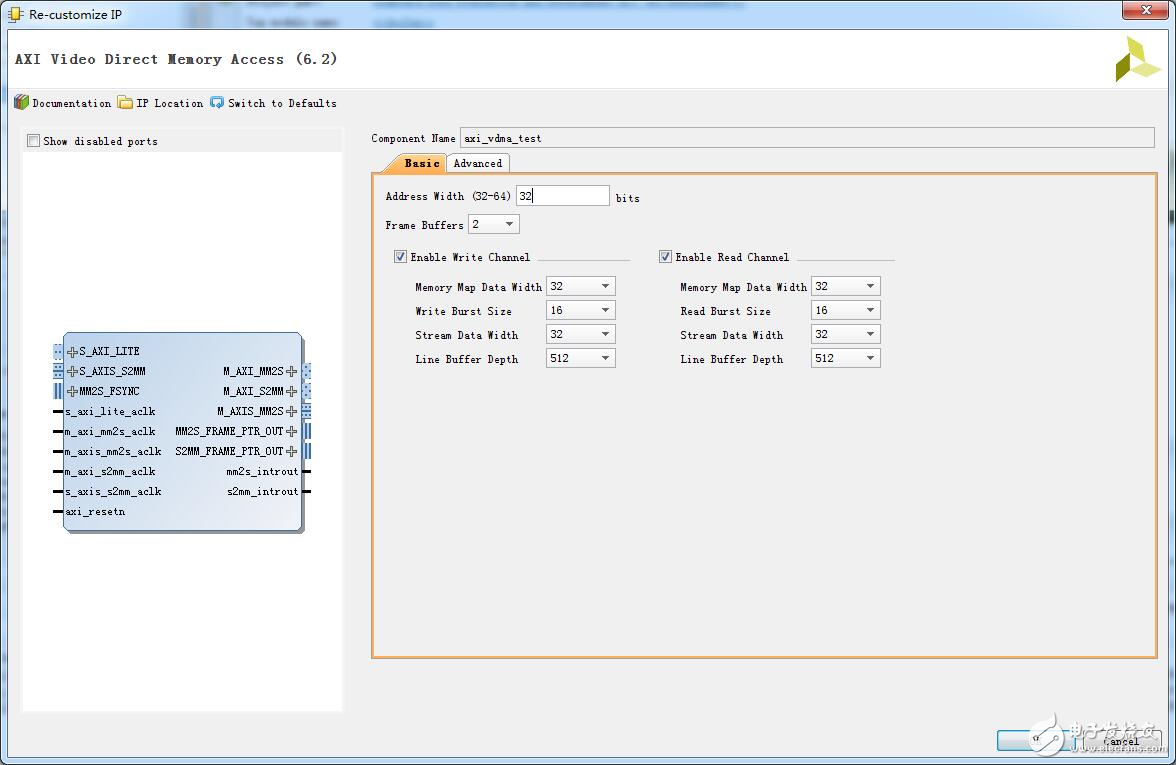Uncheck Enable Write Channel
Screen dimensions: 1176x765
coord(401,257)
